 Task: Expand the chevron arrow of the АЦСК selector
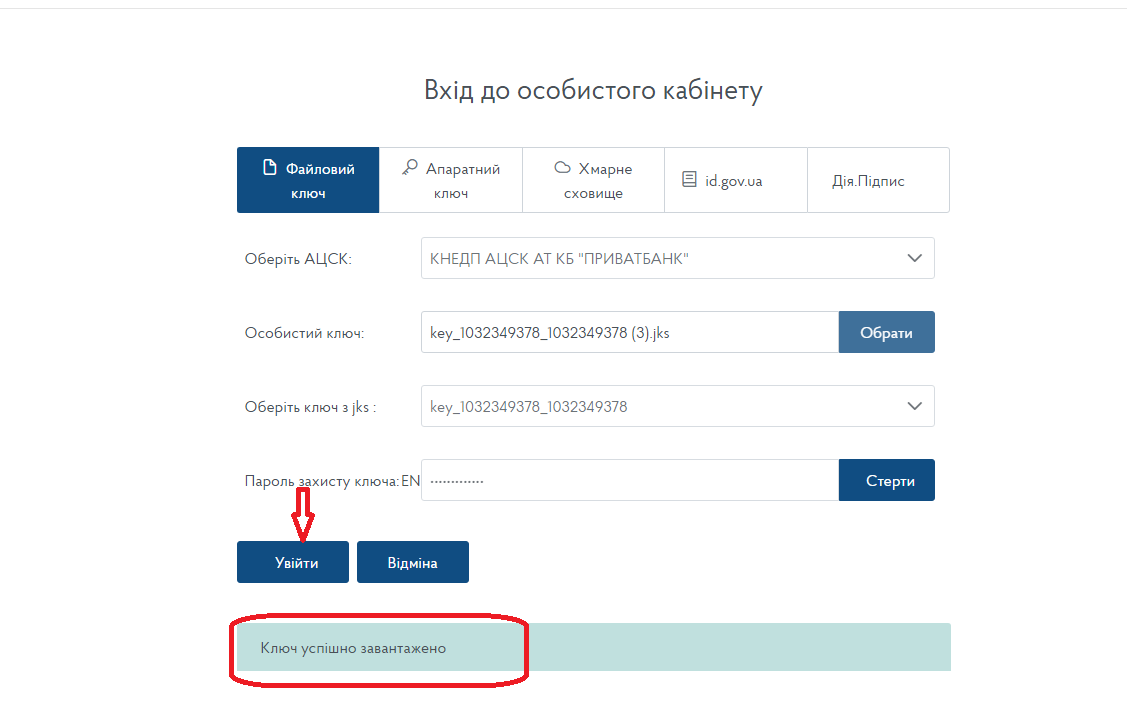pos(914,258)
